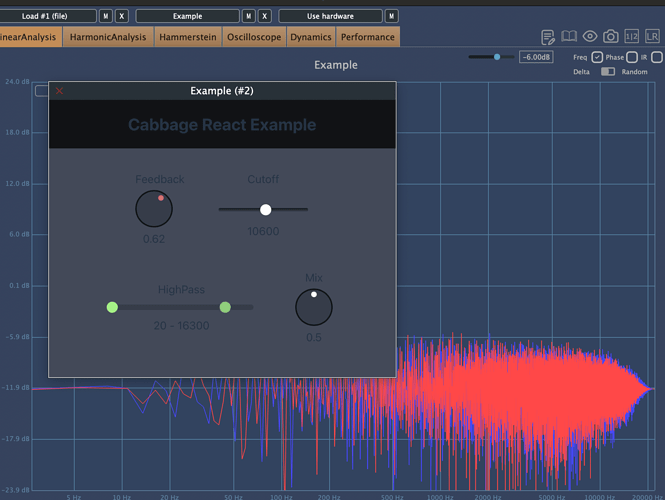Click the 1|2 channel compare icon
This screenshot has width=665, height=500.
[631, 37]
